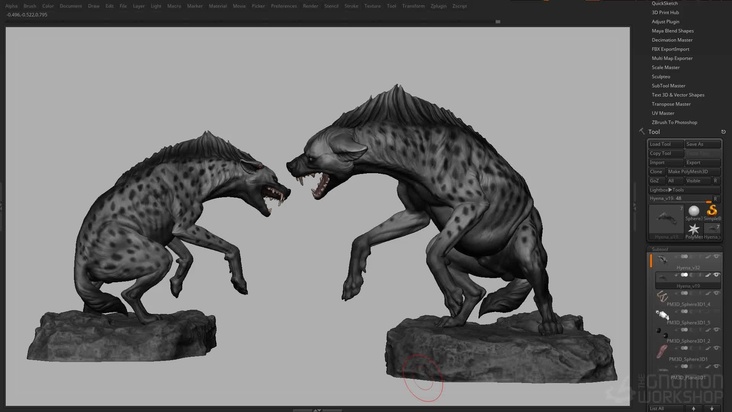Toggle visibility of PM3D_Sphere3D1_2 subtool
The height and width of the screenshot is (412, 732).
(717, 329)
